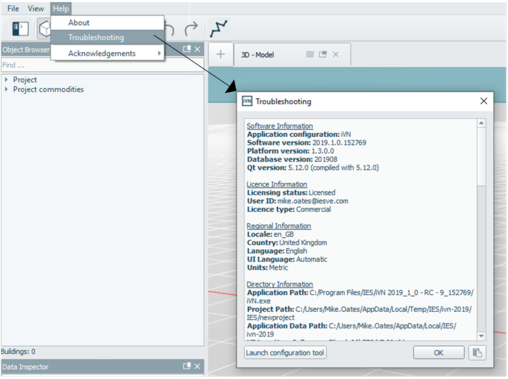
Task: Close the 3D - Model tab
Action: pos(336,54)
